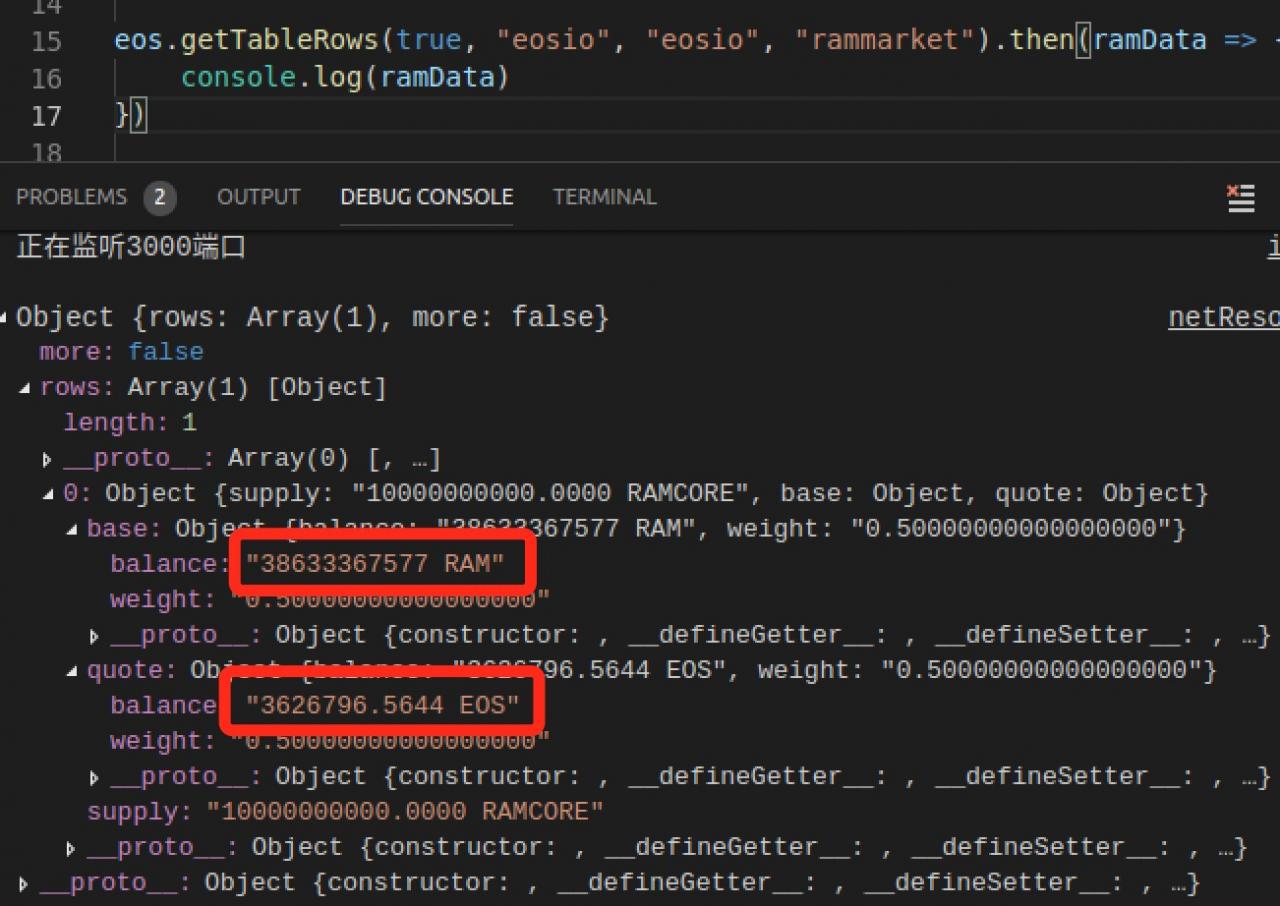The height and width of the screenshot is (906, 1280).
Task: Collapse the base: Object node
Action: coord(71,529)
